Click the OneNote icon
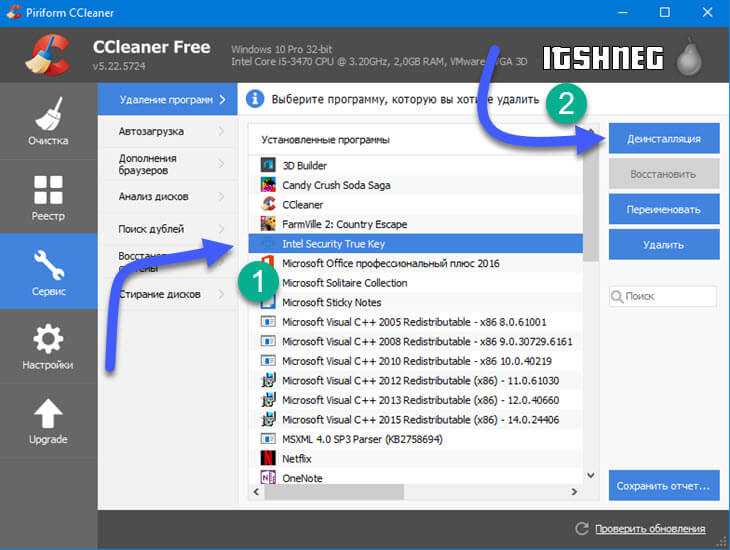This screenshot has height=550, width=730. click(268, 477)
